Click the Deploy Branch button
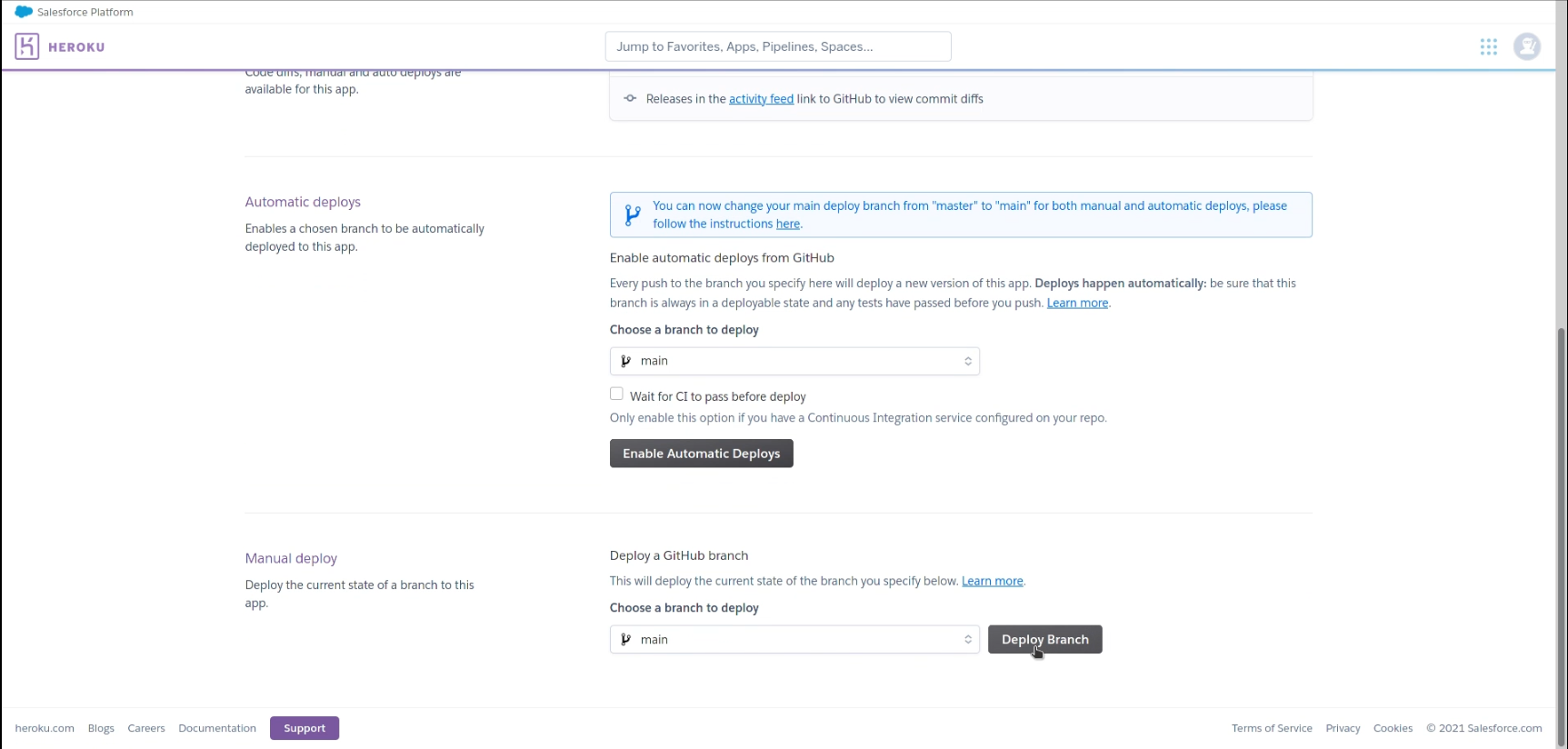 1044,640
